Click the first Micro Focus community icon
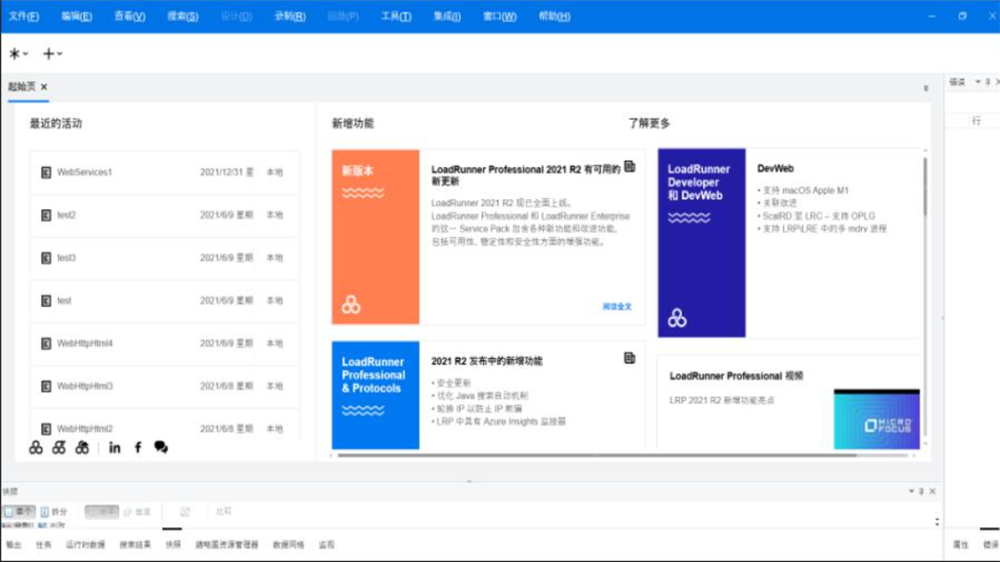Image resolution: width=1000 pixels, height=562 pixels. (x=36, y=448)
